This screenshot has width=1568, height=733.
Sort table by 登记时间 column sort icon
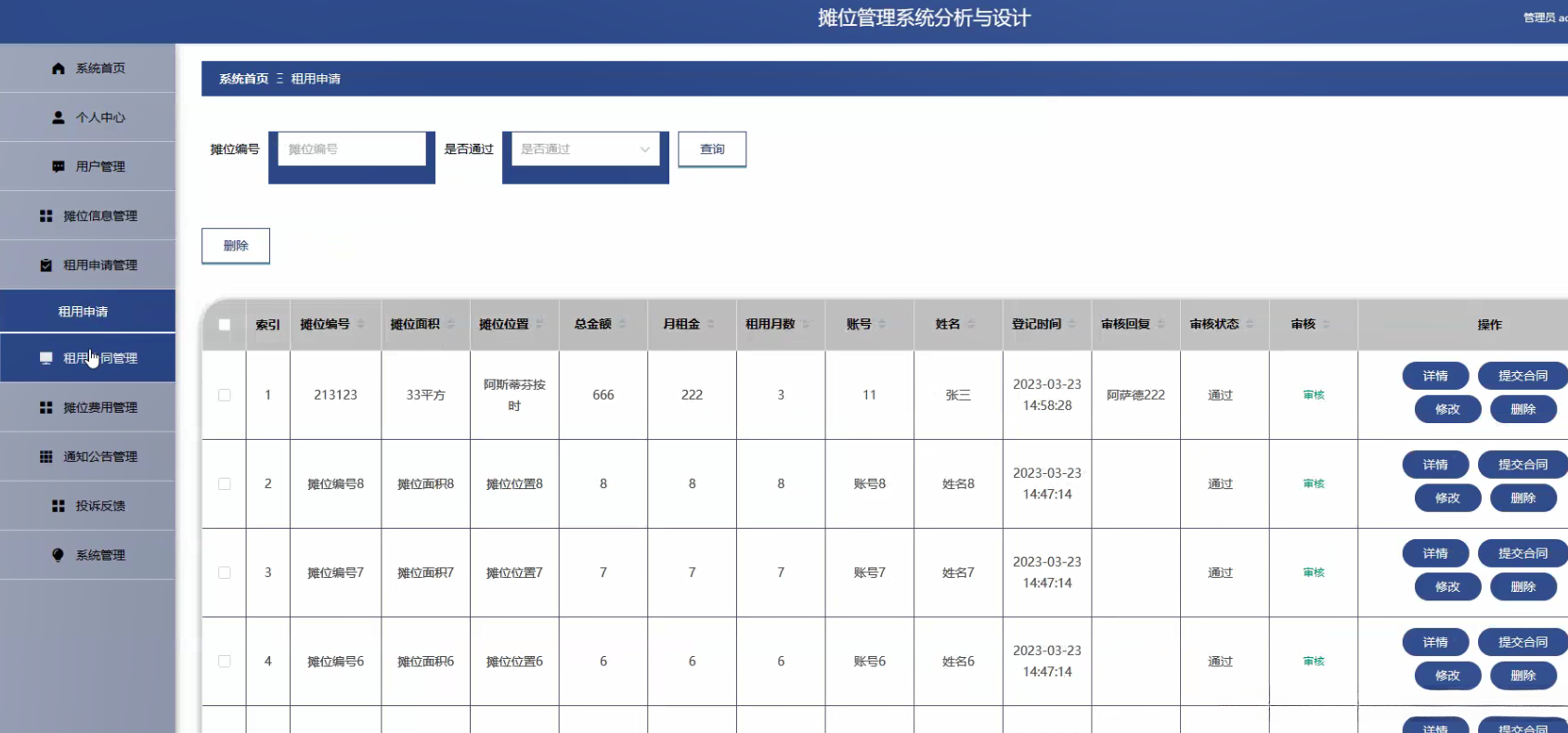tap(1072, 324)
